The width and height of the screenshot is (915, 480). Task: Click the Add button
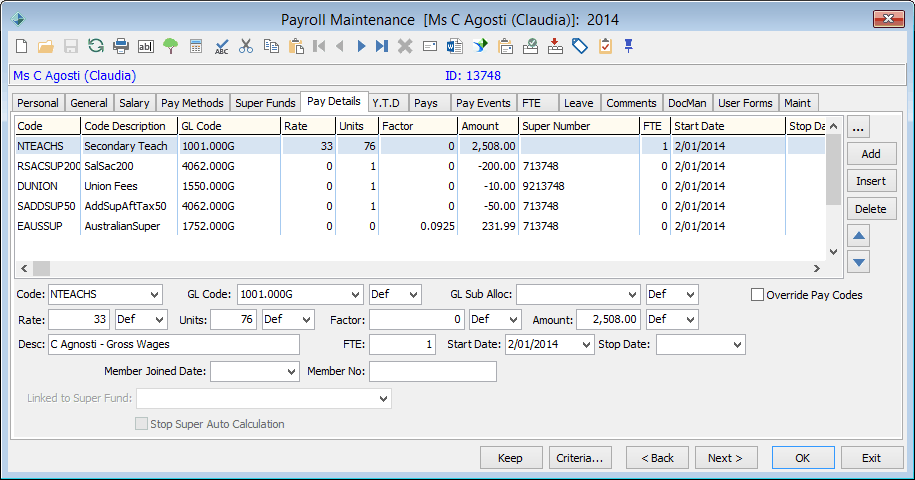coord(871,154)
